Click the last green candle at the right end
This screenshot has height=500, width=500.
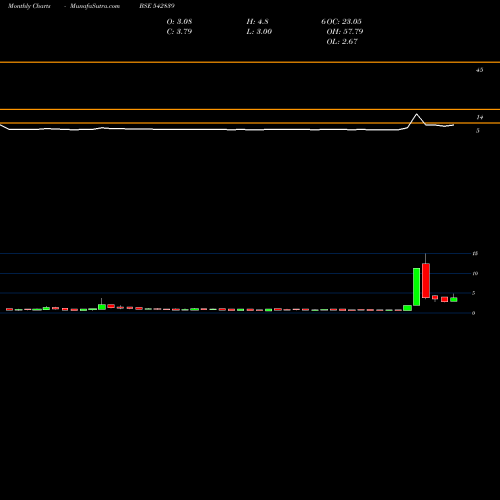click(454, 299)
